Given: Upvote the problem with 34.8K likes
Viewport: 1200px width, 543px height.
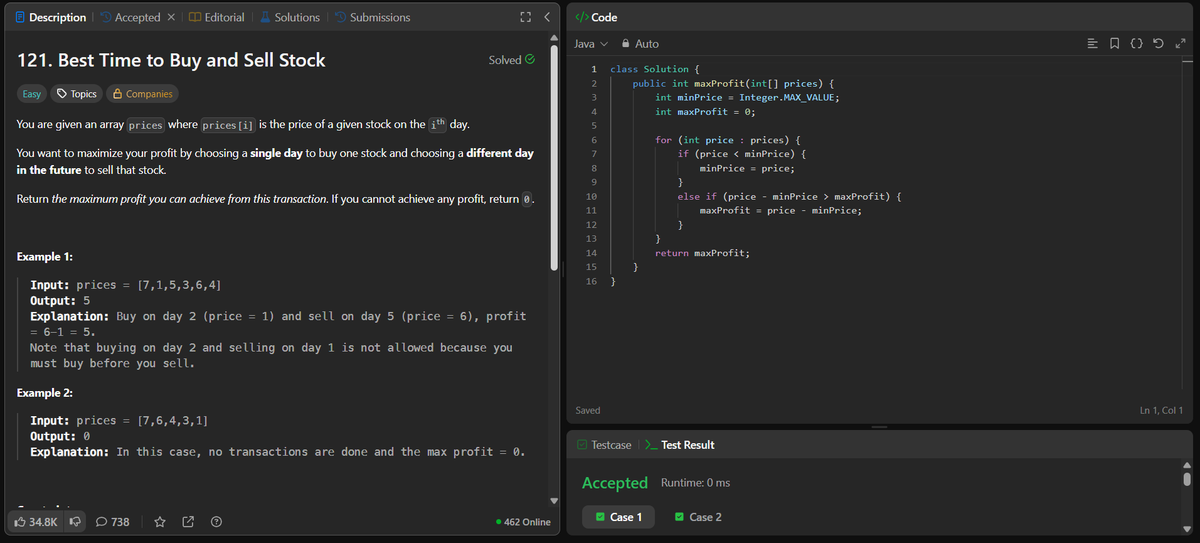Looking at the screenshot, I should tap(38, 521).
